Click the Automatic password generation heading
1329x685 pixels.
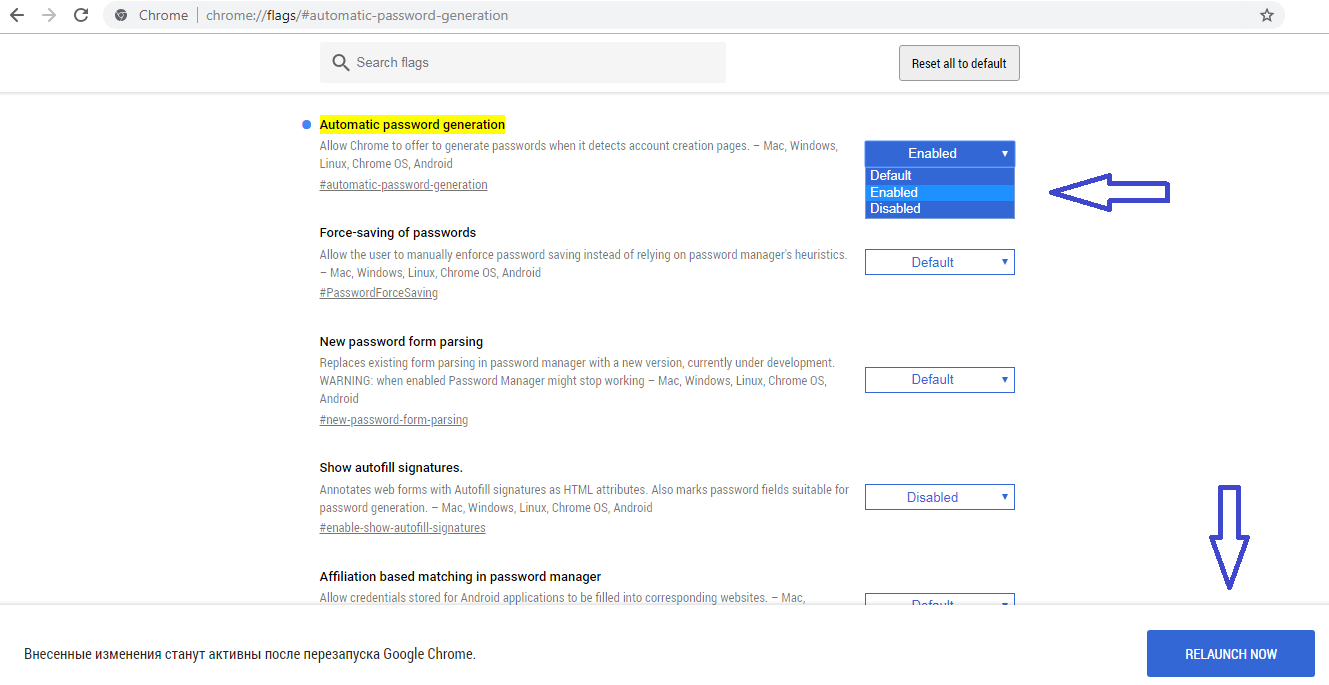(412, 125)
